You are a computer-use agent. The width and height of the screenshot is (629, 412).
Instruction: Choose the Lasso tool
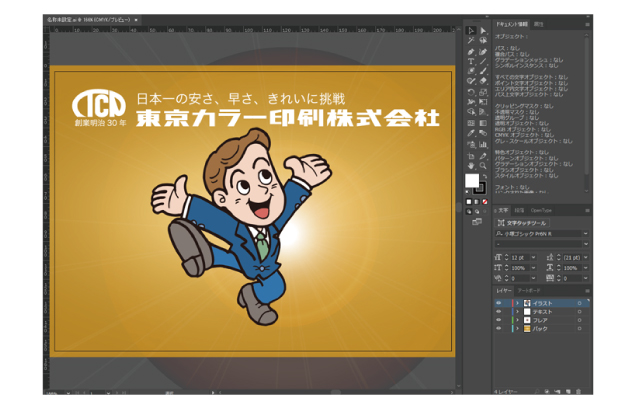(x=483, y=41)
